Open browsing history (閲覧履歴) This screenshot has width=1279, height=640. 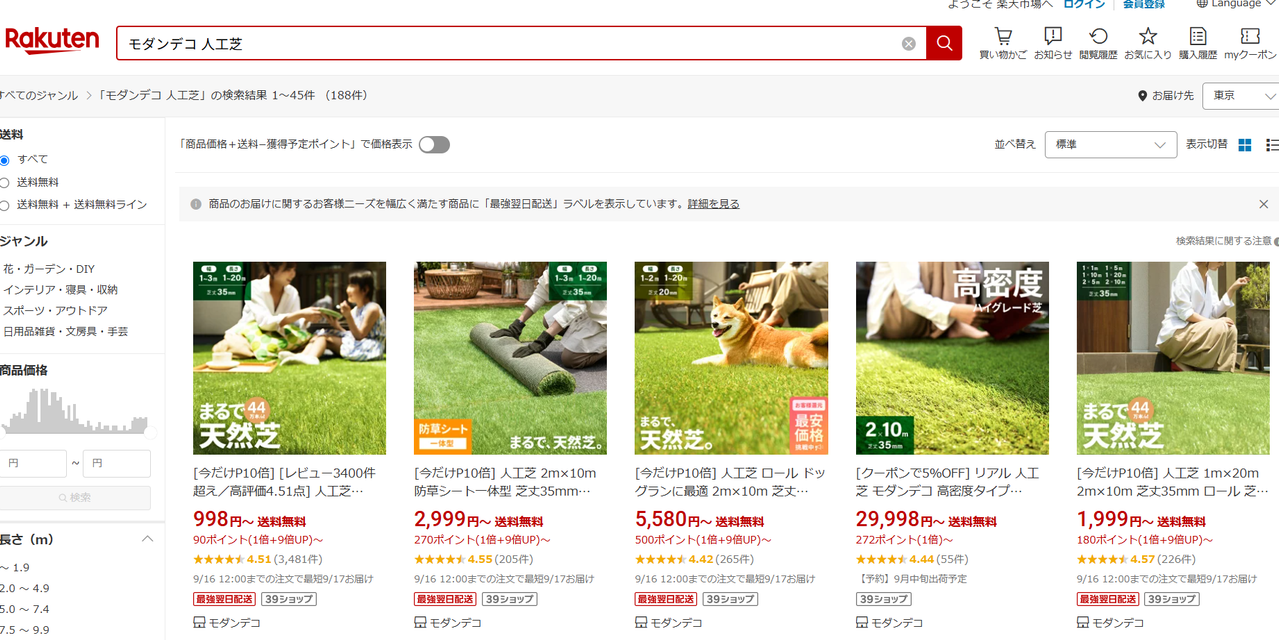pyautogui.click(x=1098, y=43)
